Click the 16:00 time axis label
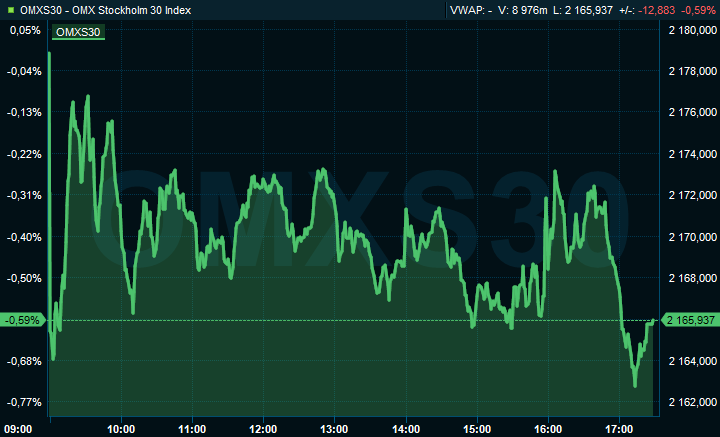The height and width of the screenshot is (437, 720). tap(548, 430)
